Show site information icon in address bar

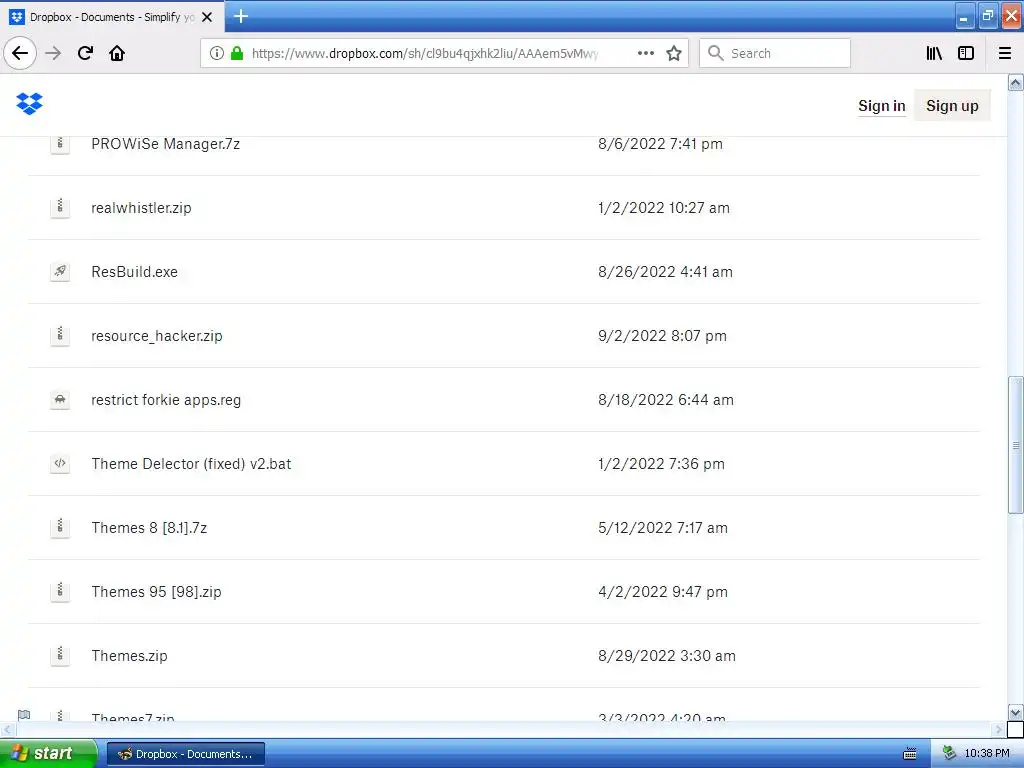[217, 53]
